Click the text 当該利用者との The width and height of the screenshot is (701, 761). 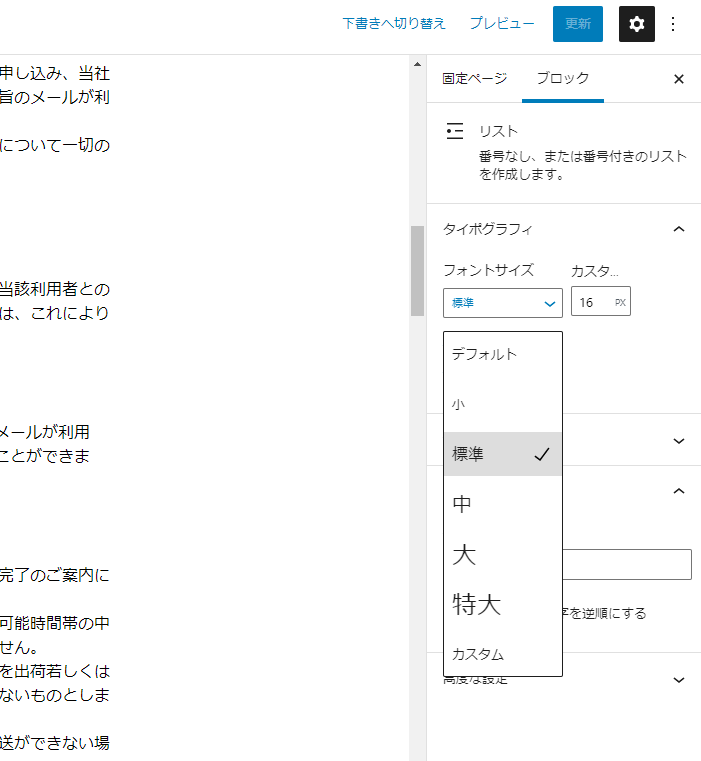tap(54, 289)
